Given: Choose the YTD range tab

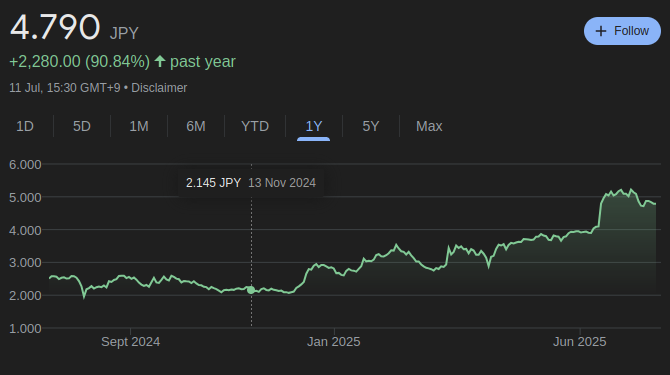Looking at the screenshot, I should (255, 126).
